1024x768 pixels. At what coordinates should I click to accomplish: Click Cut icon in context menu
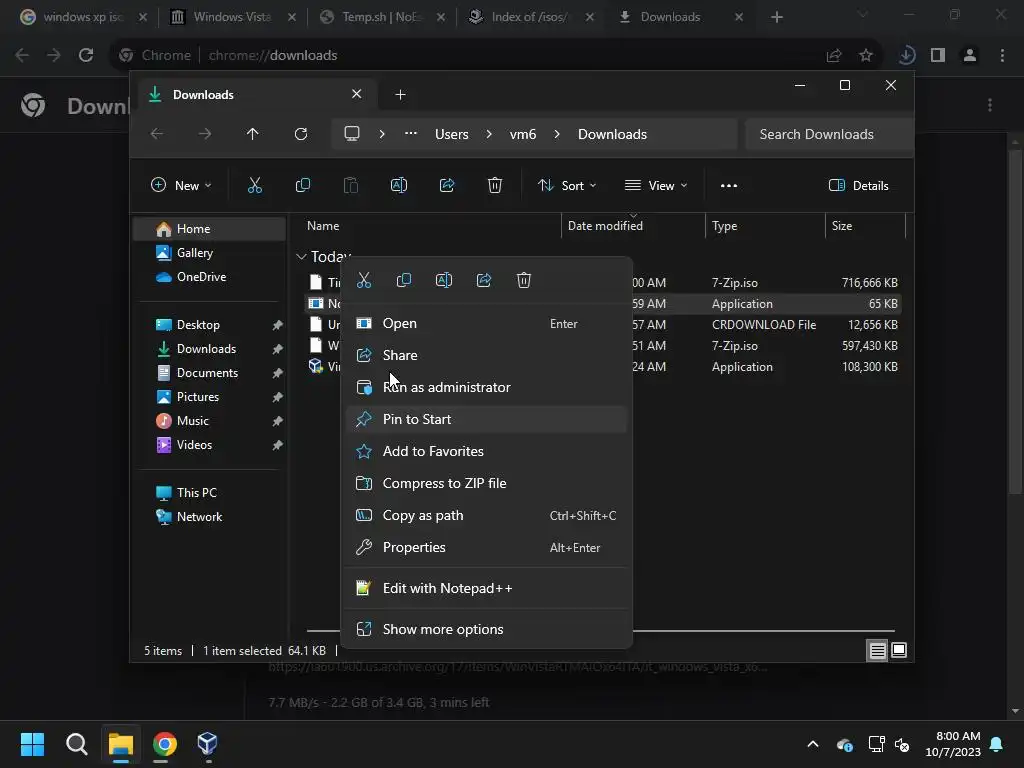(364, 281)
